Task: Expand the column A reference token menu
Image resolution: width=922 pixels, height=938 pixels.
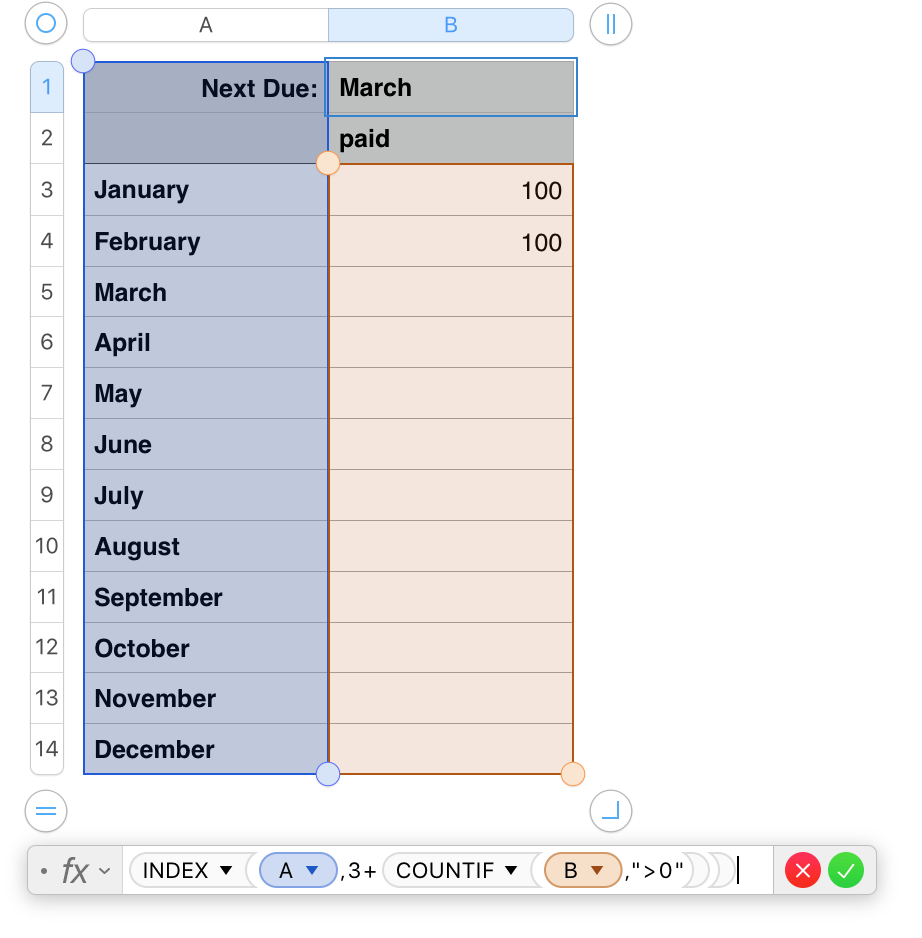Action: pos(312,870)
